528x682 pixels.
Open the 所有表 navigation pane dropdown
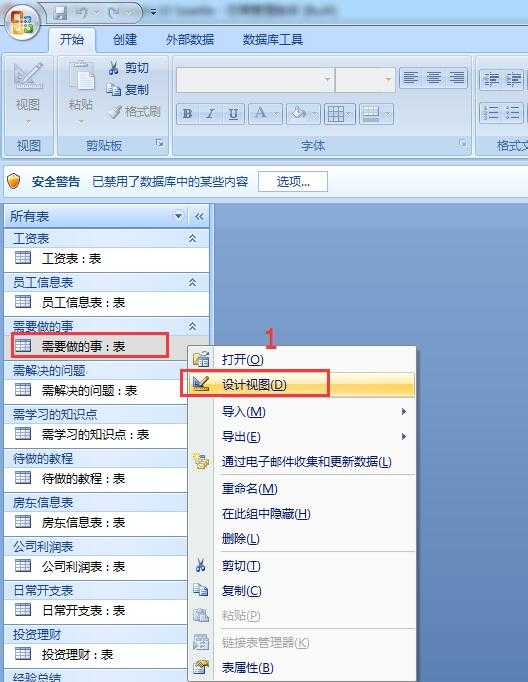click(178, 216)
